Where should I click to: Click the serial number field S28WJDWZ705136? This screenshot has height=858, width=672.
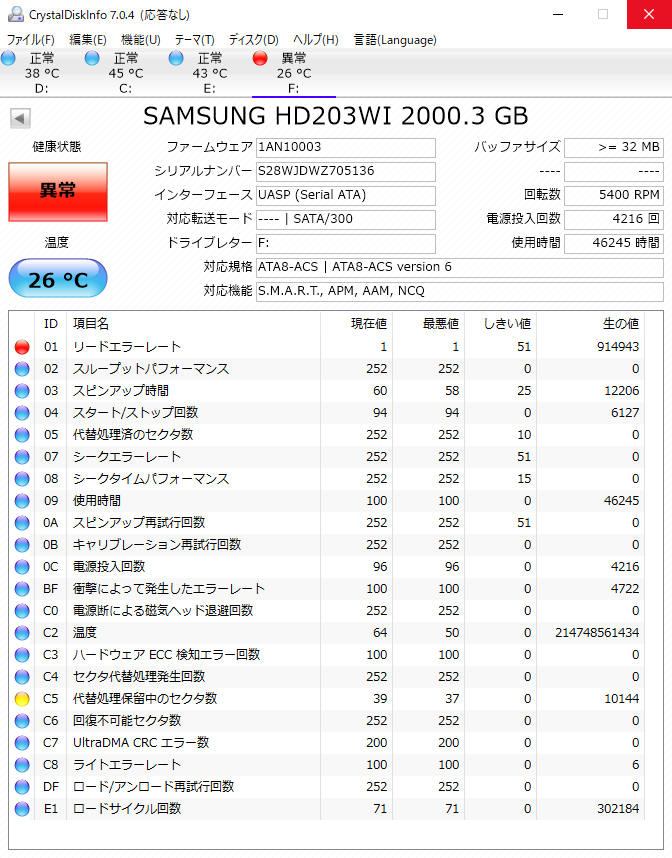coord(346,171)
